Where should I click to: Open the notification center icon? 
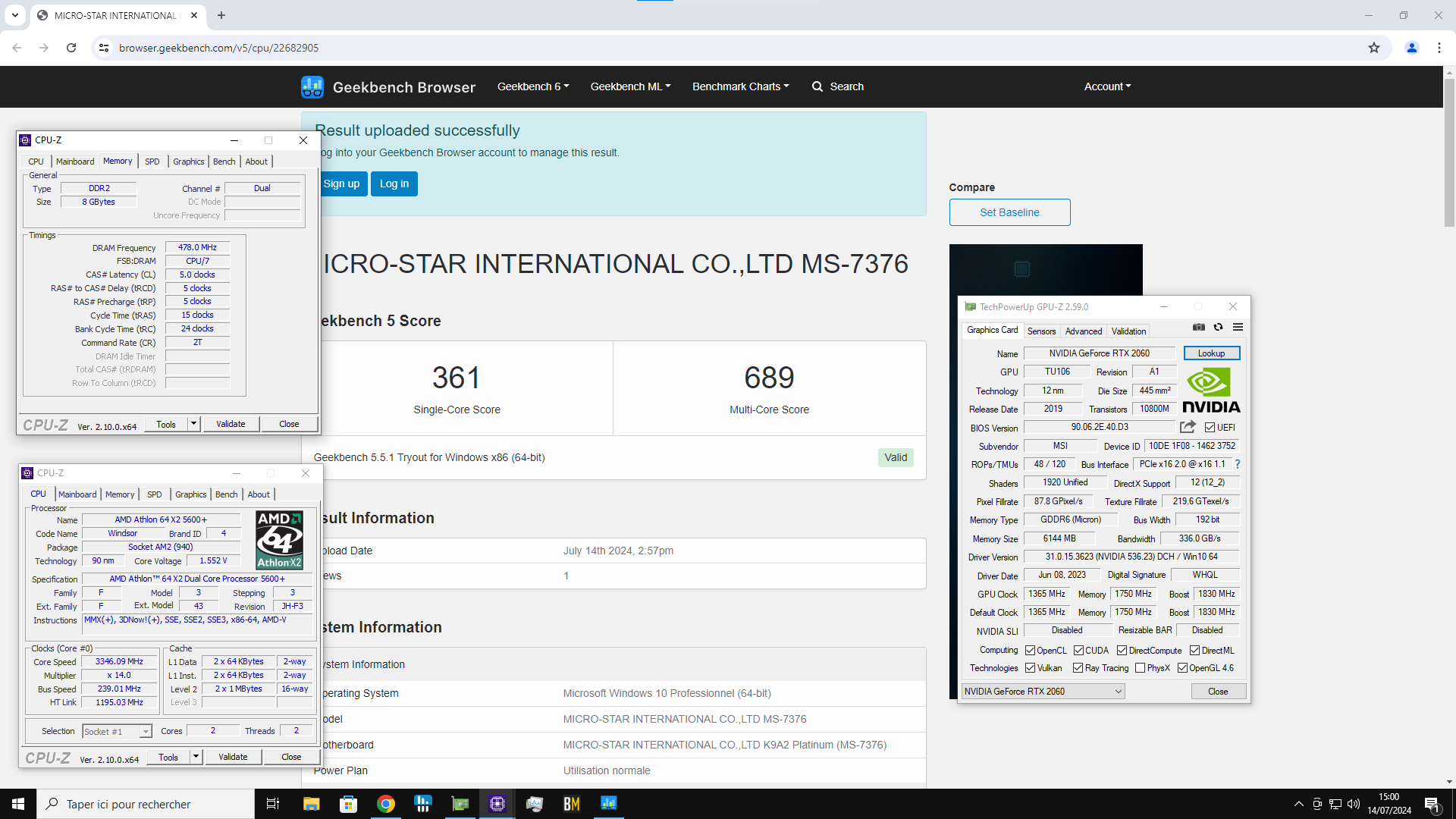1432,804
